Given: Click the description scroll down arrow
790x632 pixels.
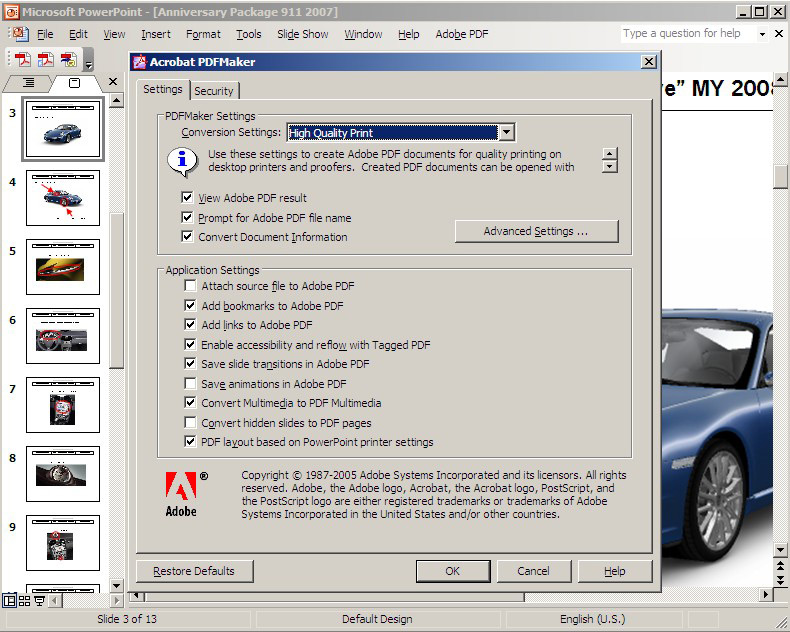Looking at the screenshot, I should tap(610, 166).
